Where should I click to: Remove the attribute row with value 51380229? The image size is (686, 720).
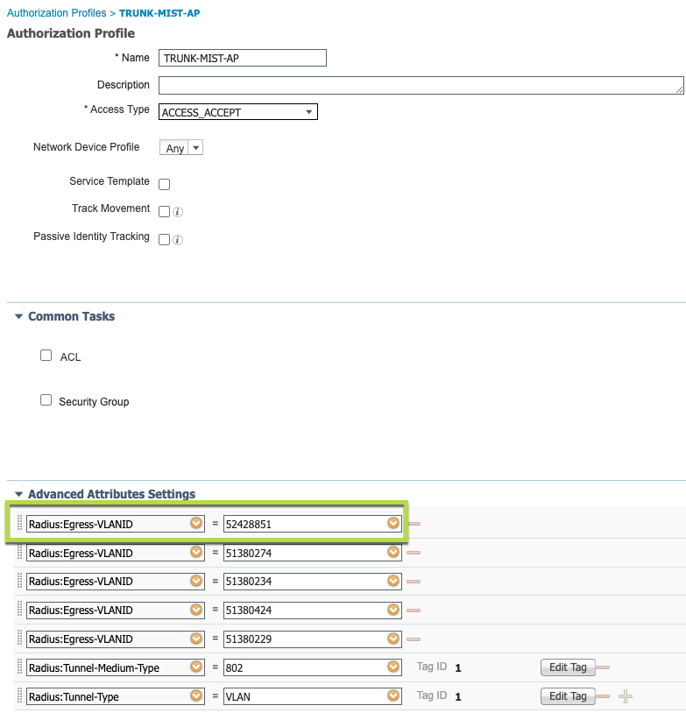pyautogui.click(x=414, y=639)
